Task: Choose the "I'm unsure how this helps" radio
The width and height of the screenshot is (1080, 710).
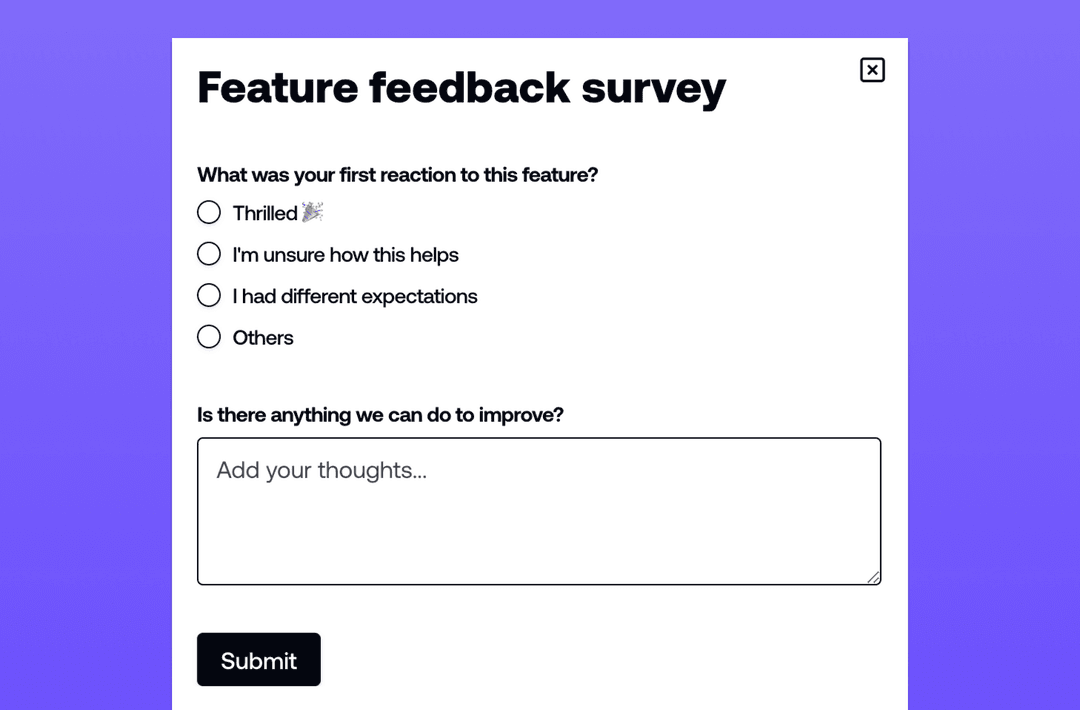Action: click(x=209, y=254)
